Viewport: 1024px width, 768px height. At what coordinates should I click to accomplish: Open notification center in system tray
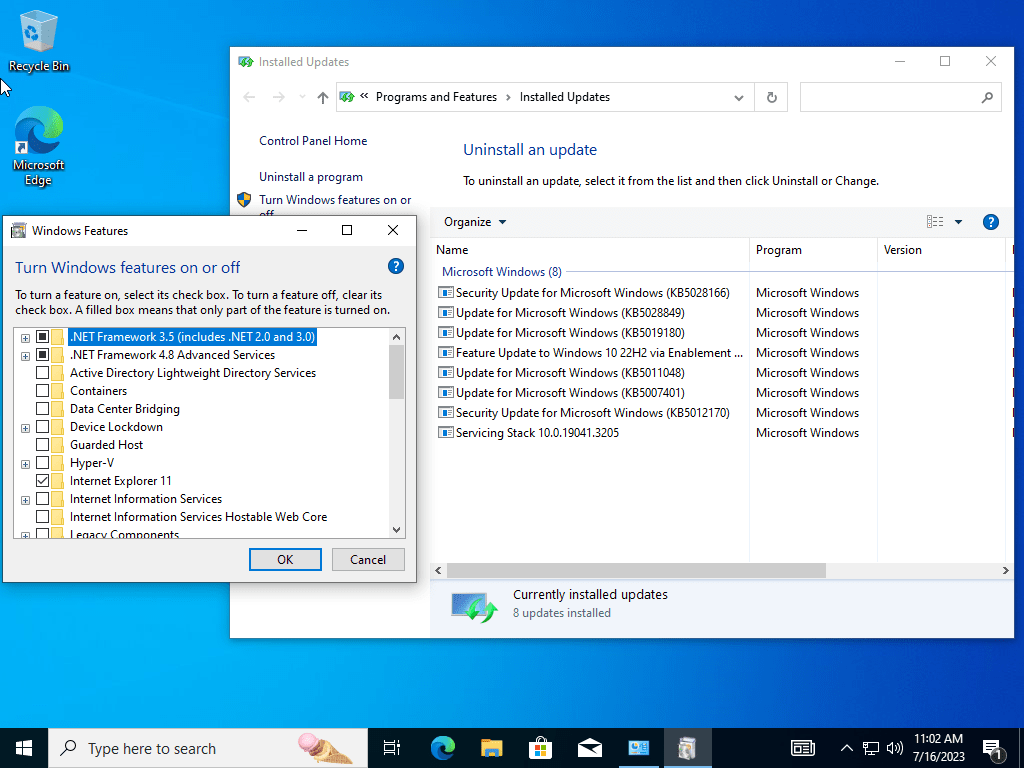993,748
